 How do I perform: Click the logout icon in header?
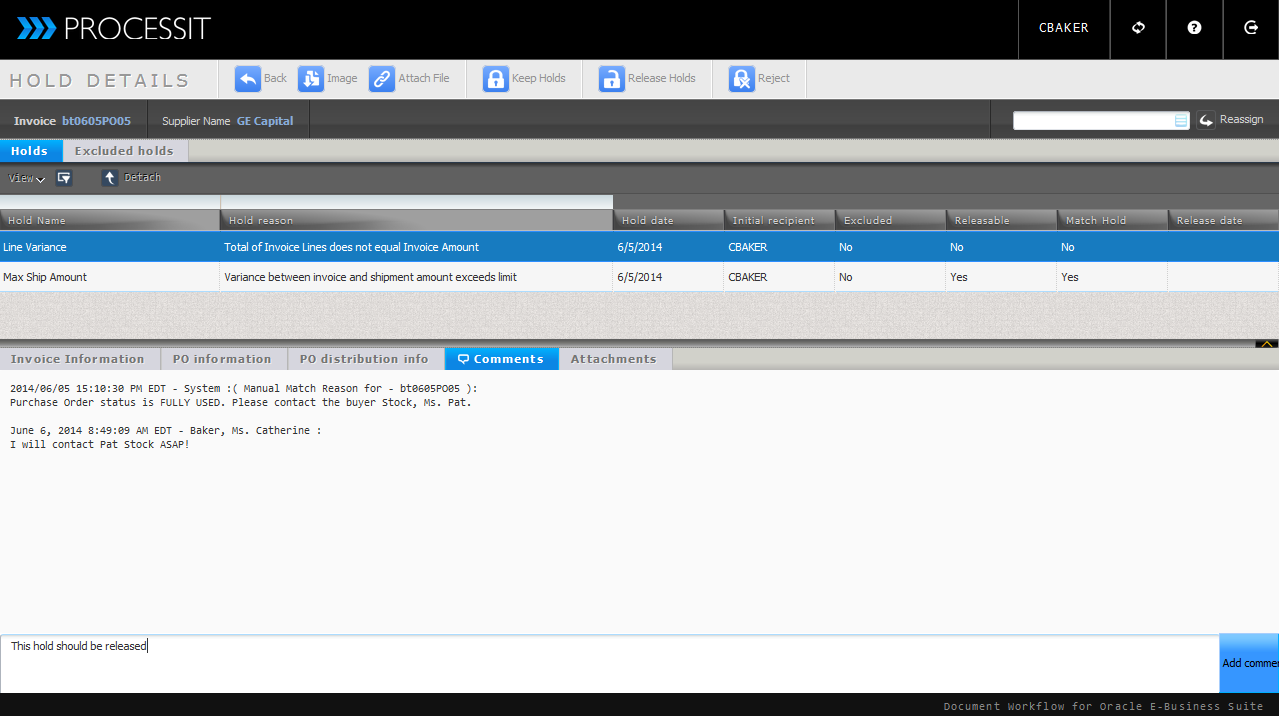1251,28
